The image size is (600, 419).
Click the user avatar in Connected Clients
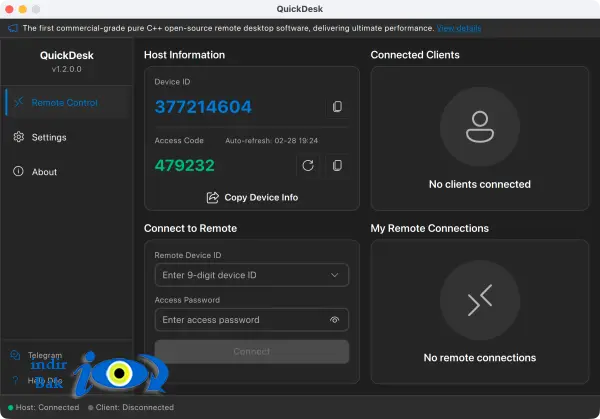[480, 127]
